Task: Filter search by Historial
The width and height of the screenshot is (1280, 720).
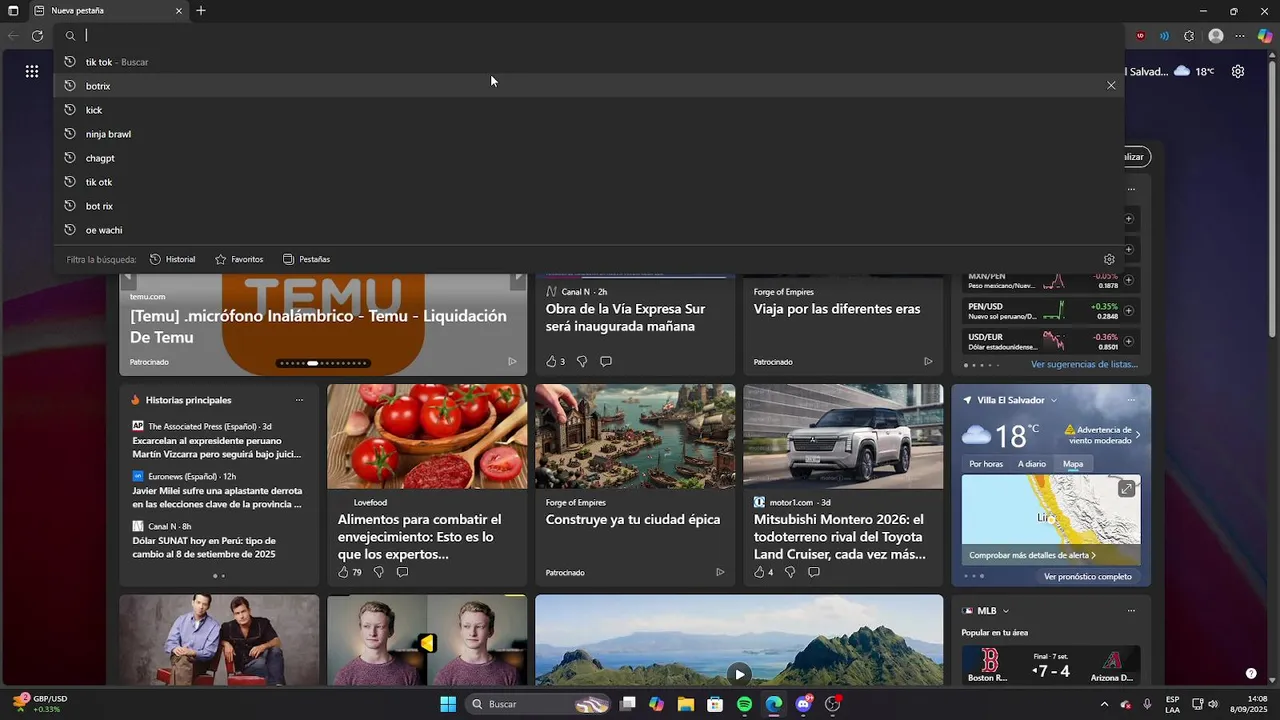Action: click(x=172, y=259)
